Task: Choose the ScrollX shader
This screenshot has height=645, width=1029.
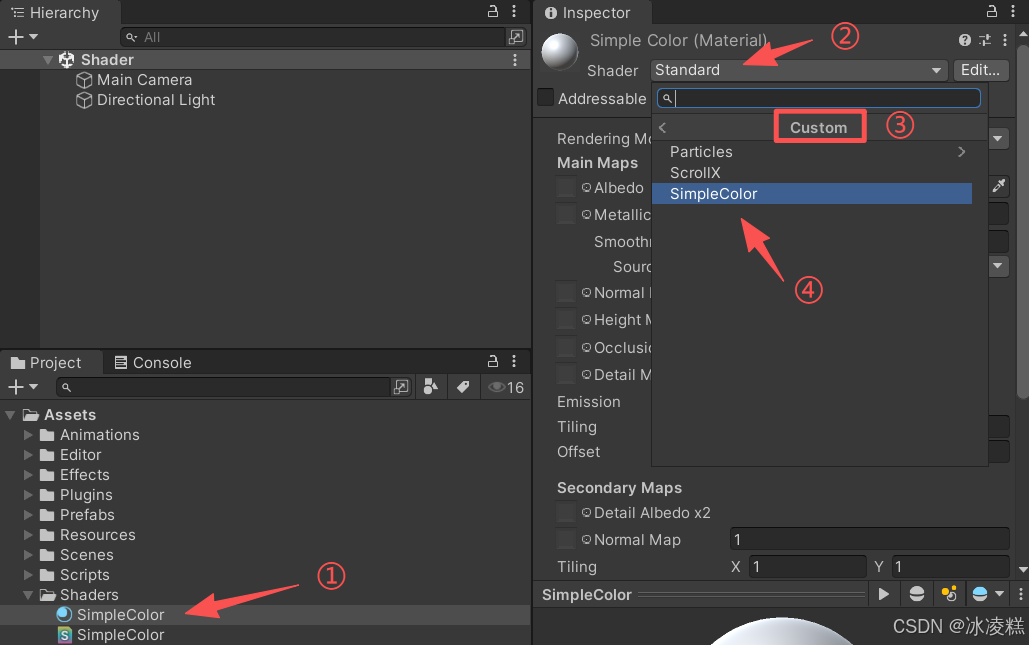Action: pos(812,173)
